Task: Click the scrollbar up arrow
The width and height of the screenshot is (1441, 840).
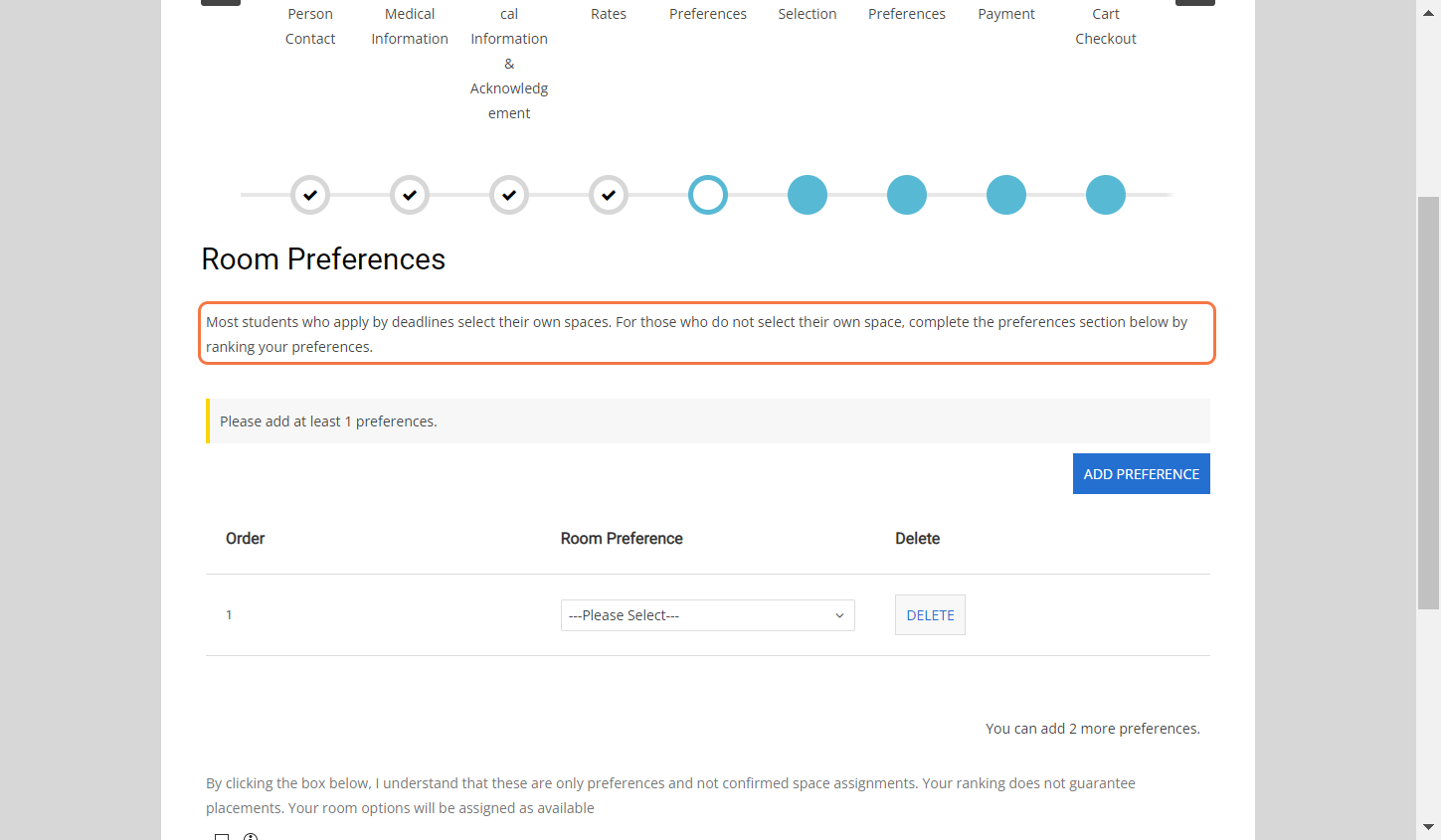Action: [1428, 14]
